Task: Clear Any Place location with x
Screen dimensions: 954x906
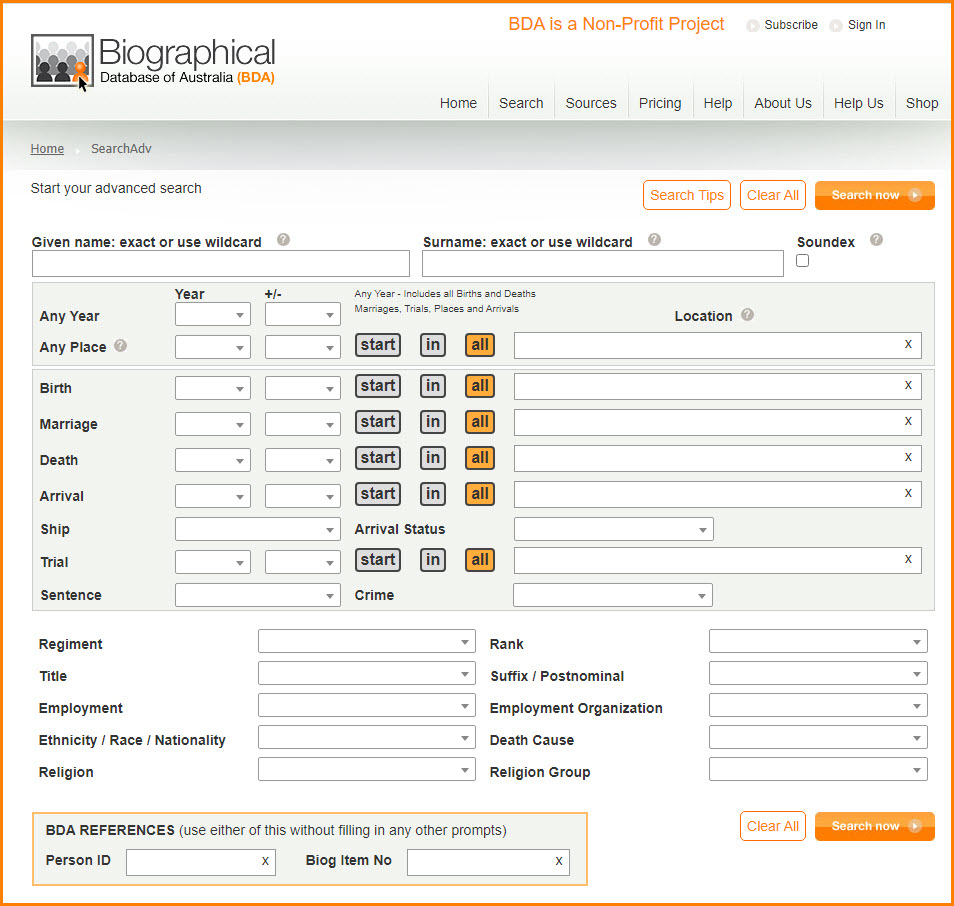Action: [908, 344]
